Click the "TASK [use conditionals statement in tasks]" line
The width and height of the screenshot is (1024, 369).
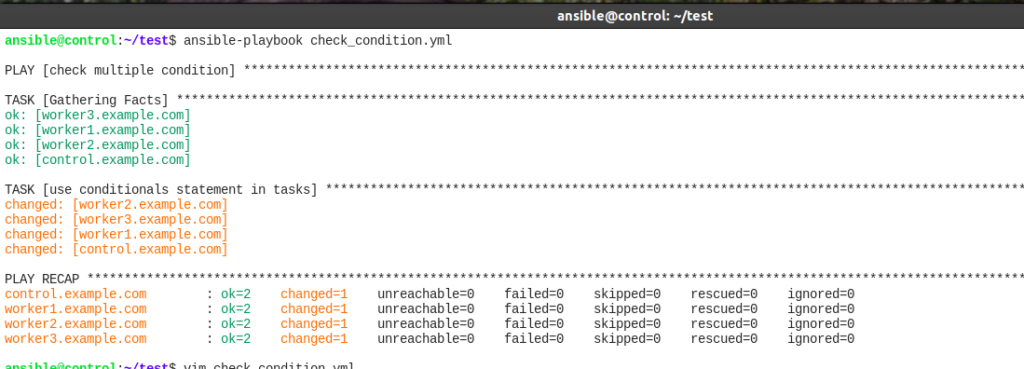coord(161,190)
